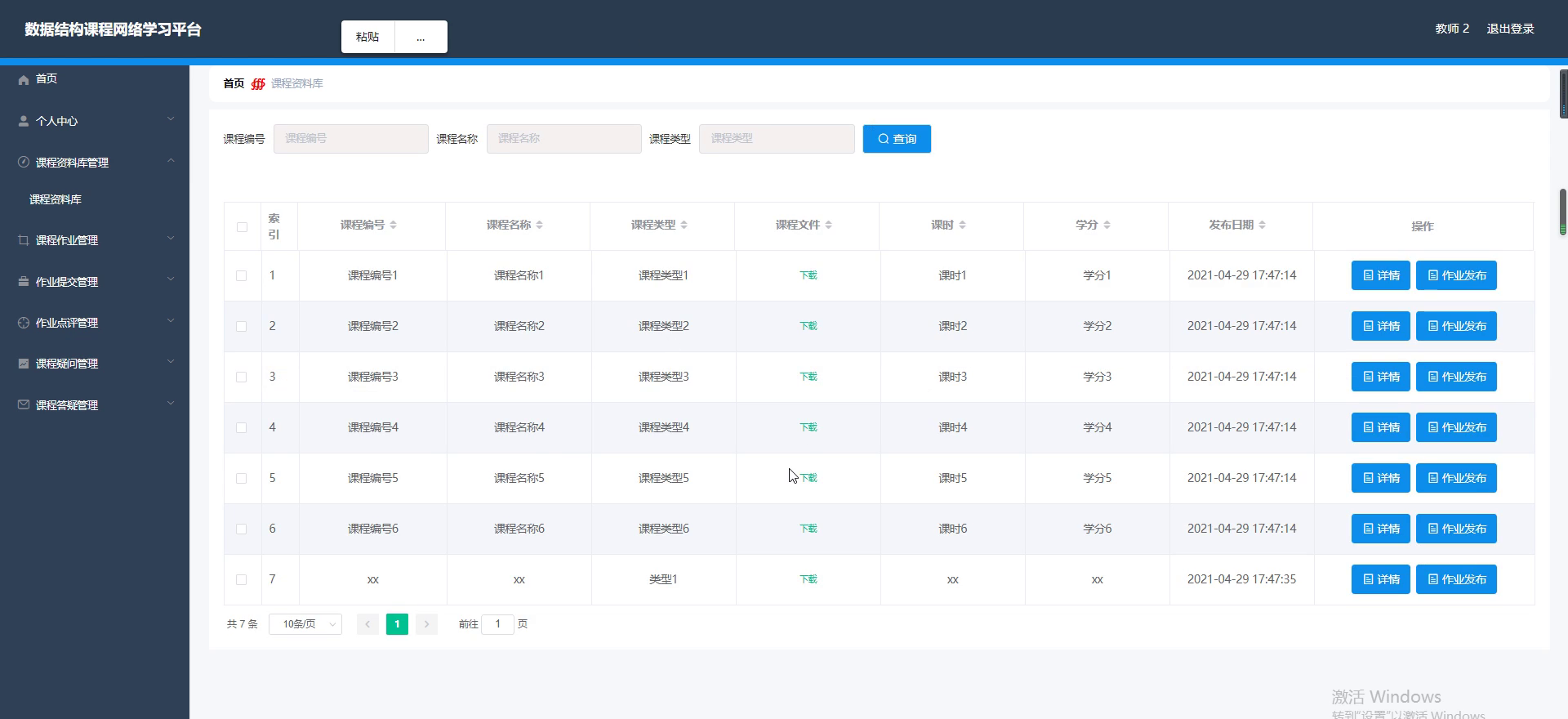Collapse the 课程资料库管理 menu chevron

(171, 161)
